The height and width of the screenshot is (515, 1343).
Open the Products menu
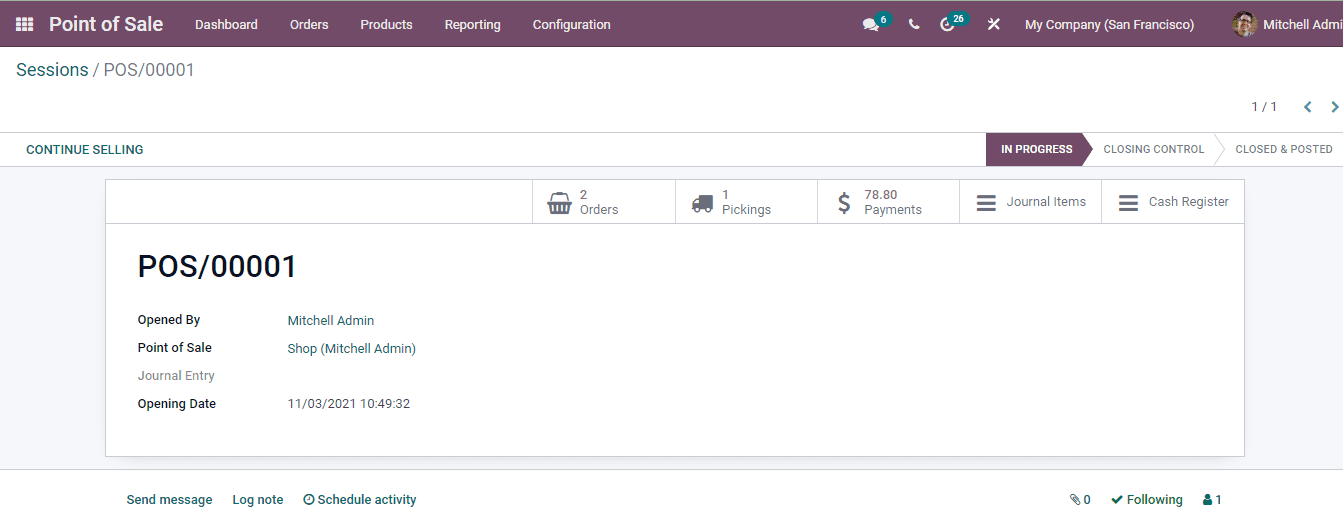pyautogui.click(x=386, y=24)
